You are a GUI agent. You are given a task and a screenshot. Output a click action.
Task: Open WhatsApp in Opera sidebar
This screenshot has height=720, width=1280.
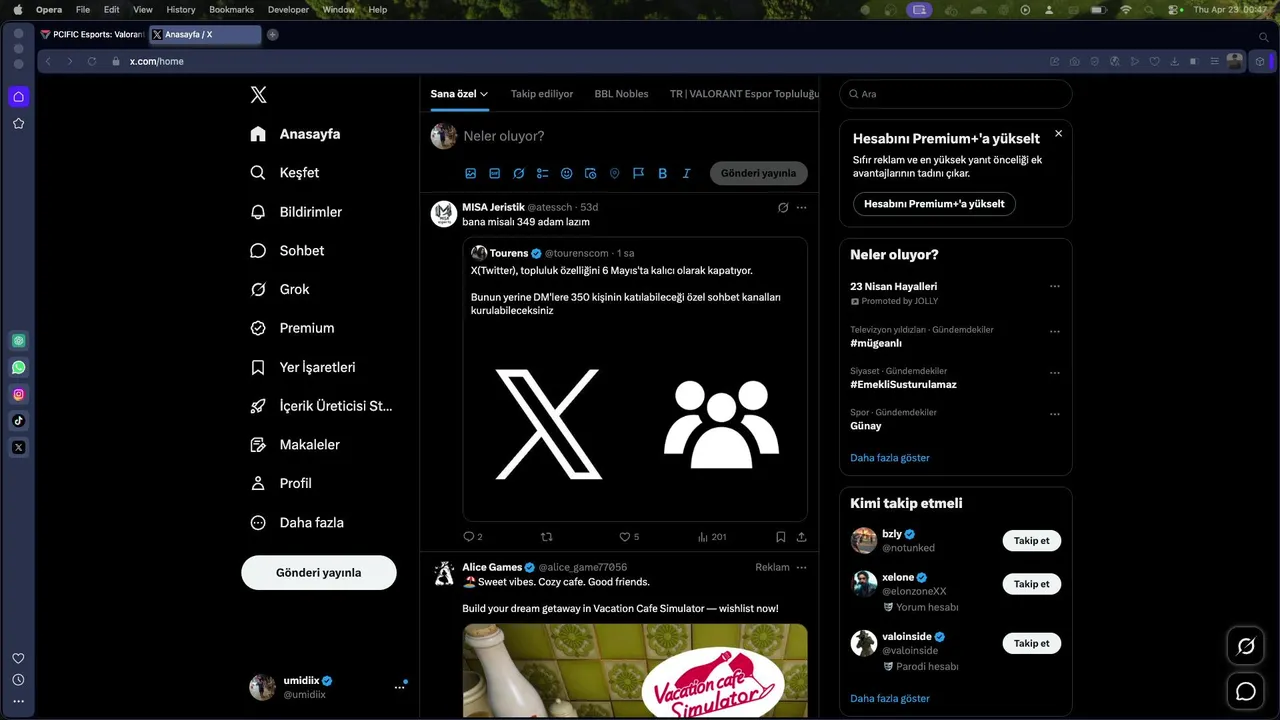[x=18, y=367]
